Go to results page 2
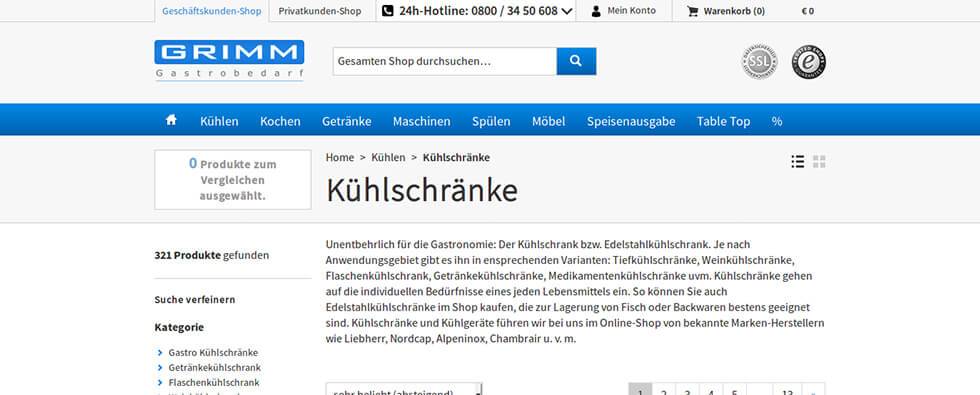The image size is (980, 395). point(664,389)
